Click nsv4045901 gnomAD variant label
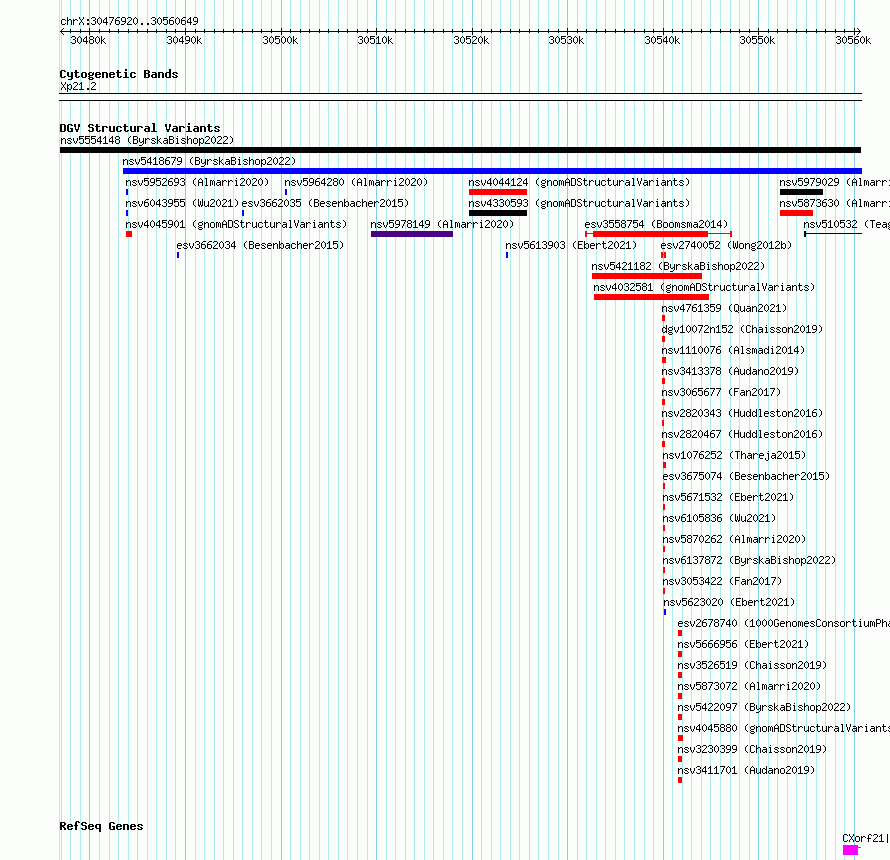This screenshot has height=860, width=890. click(236, 224)
